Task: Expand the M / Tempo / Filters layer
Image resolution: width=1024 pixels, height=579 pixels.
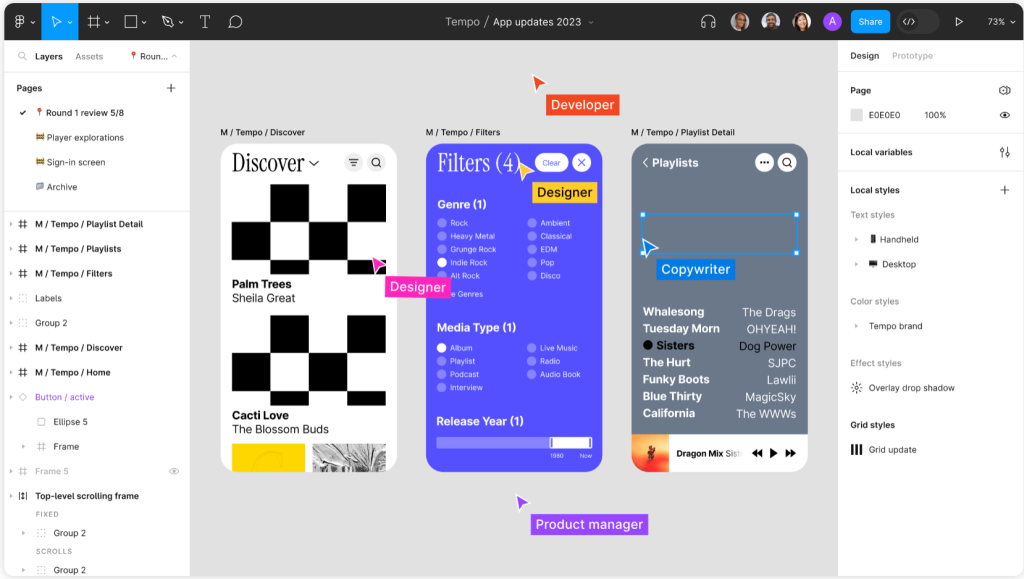Action: (x=11, y=274)
